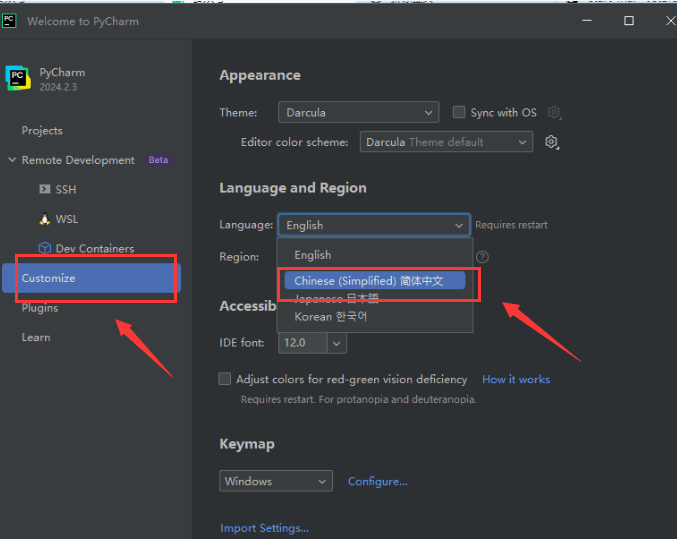The height and width of the screenshot is (539, 677).
Task: Choose Japanese language option
Action: [x=375, y=298]
